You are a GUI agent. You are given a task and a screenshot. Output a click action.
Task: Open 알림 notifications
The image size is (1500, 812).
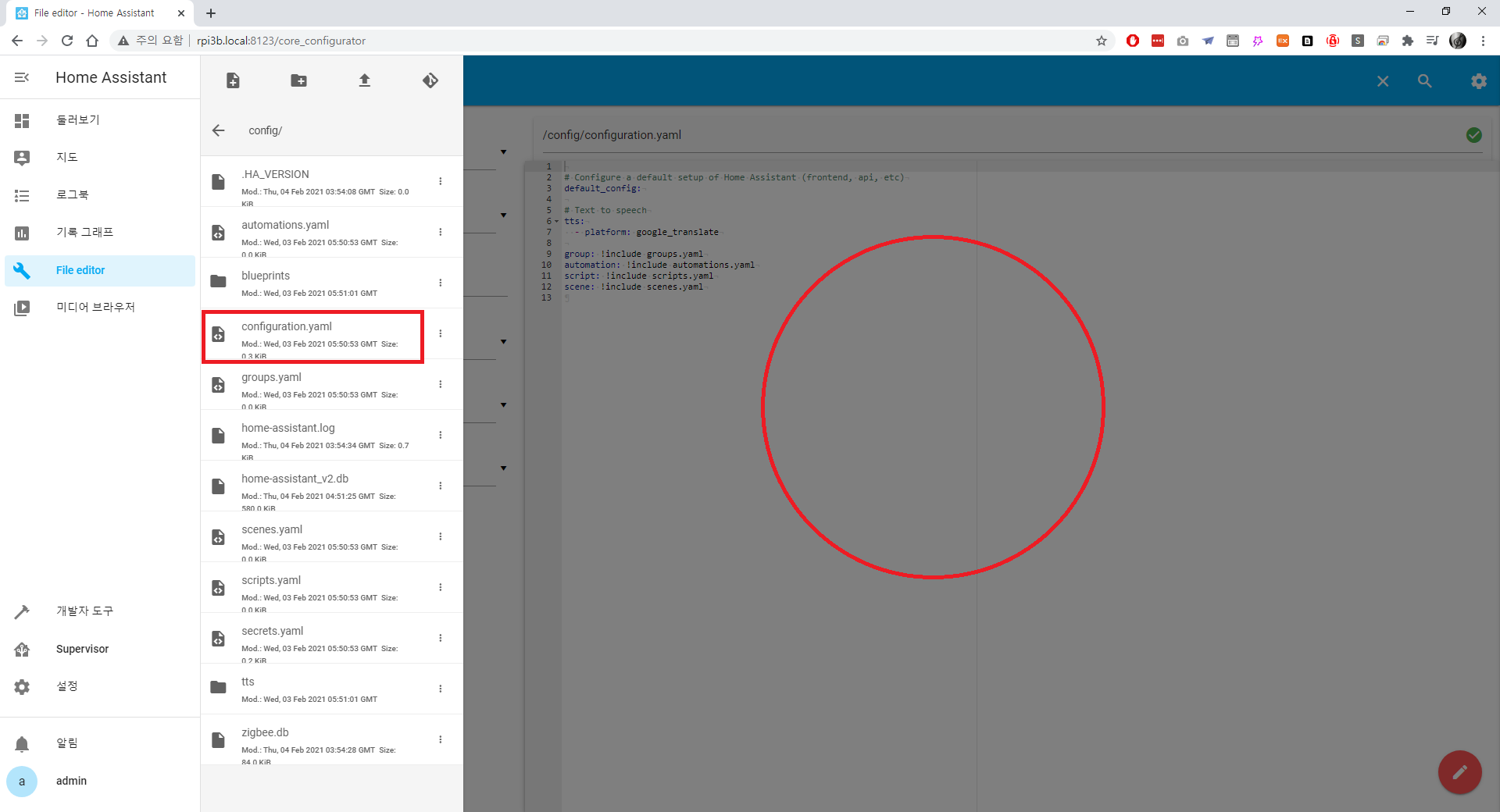point(100,743)
